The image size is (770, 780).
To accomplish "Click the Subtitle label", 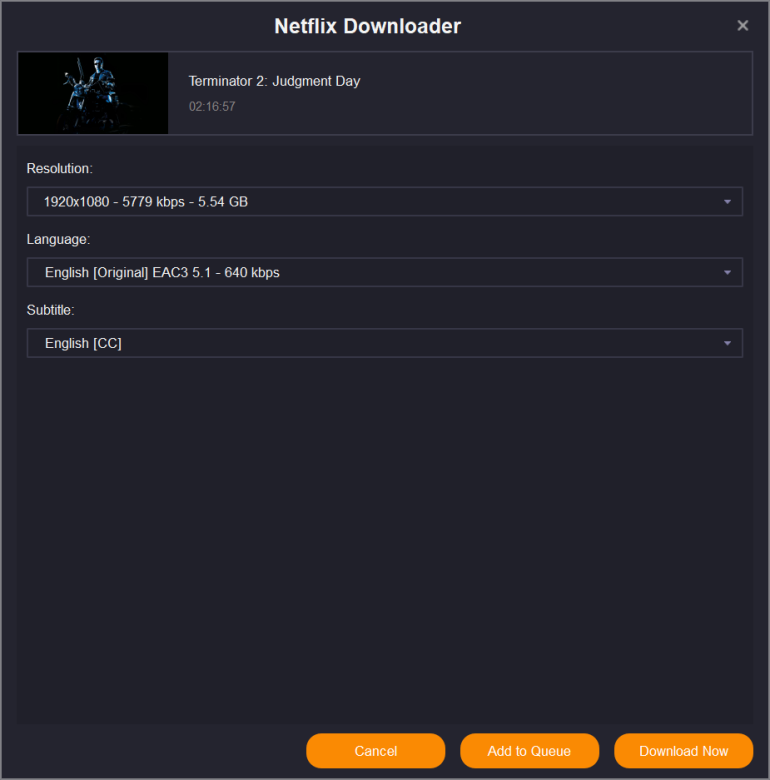I will pyautogui.click(x=50, y=310).
